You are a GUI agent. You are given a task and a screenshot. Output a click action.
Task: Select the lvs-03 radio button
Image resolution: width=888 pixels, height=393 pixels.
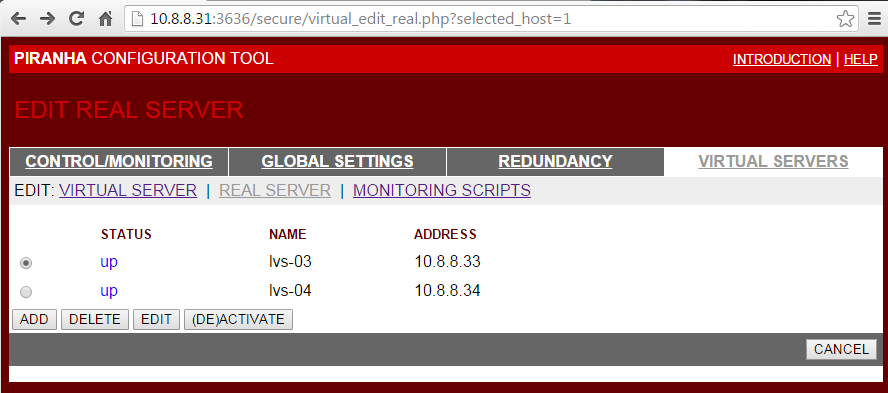[x=26, y=263]
